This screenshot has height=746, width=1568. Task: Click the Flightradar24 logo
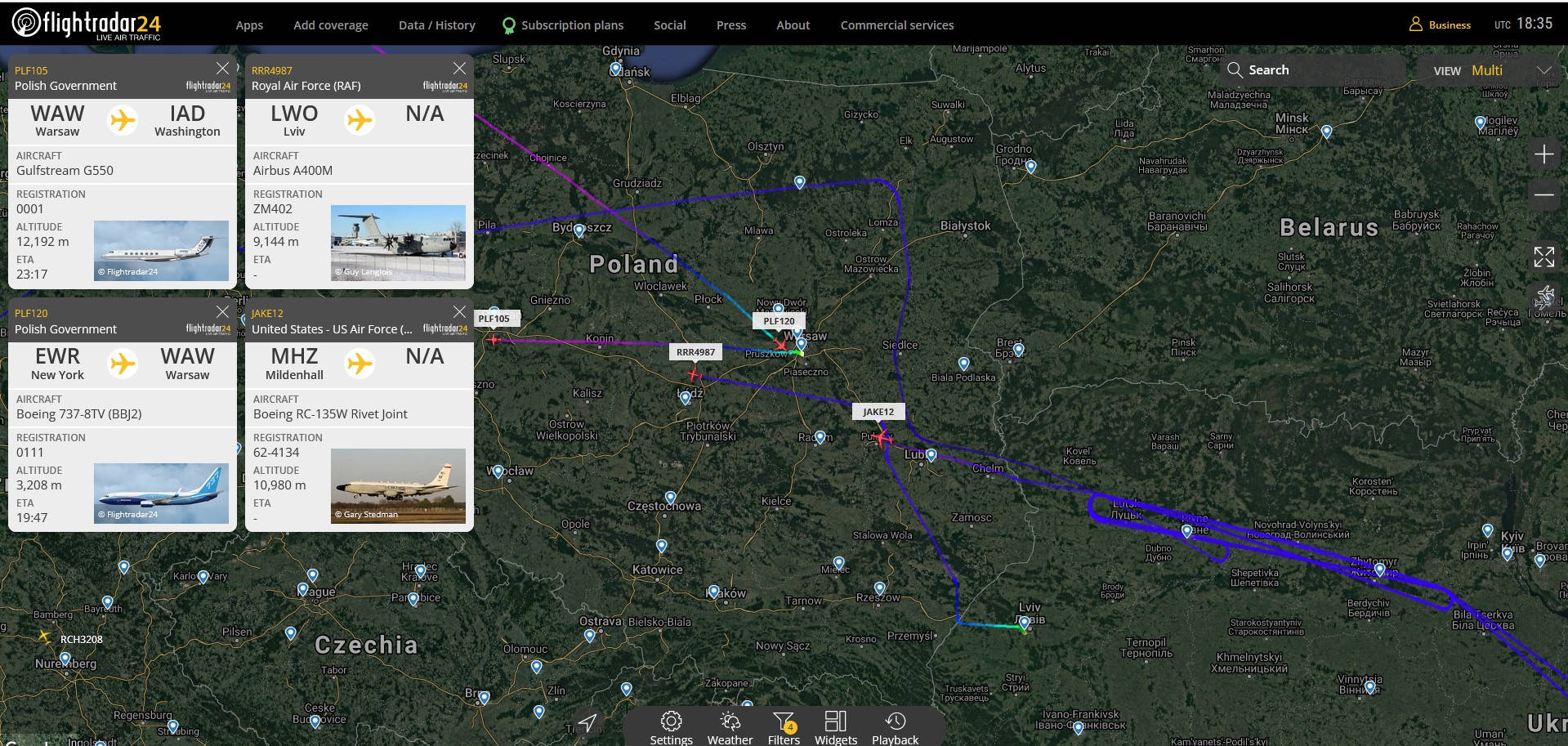point(87,24)
